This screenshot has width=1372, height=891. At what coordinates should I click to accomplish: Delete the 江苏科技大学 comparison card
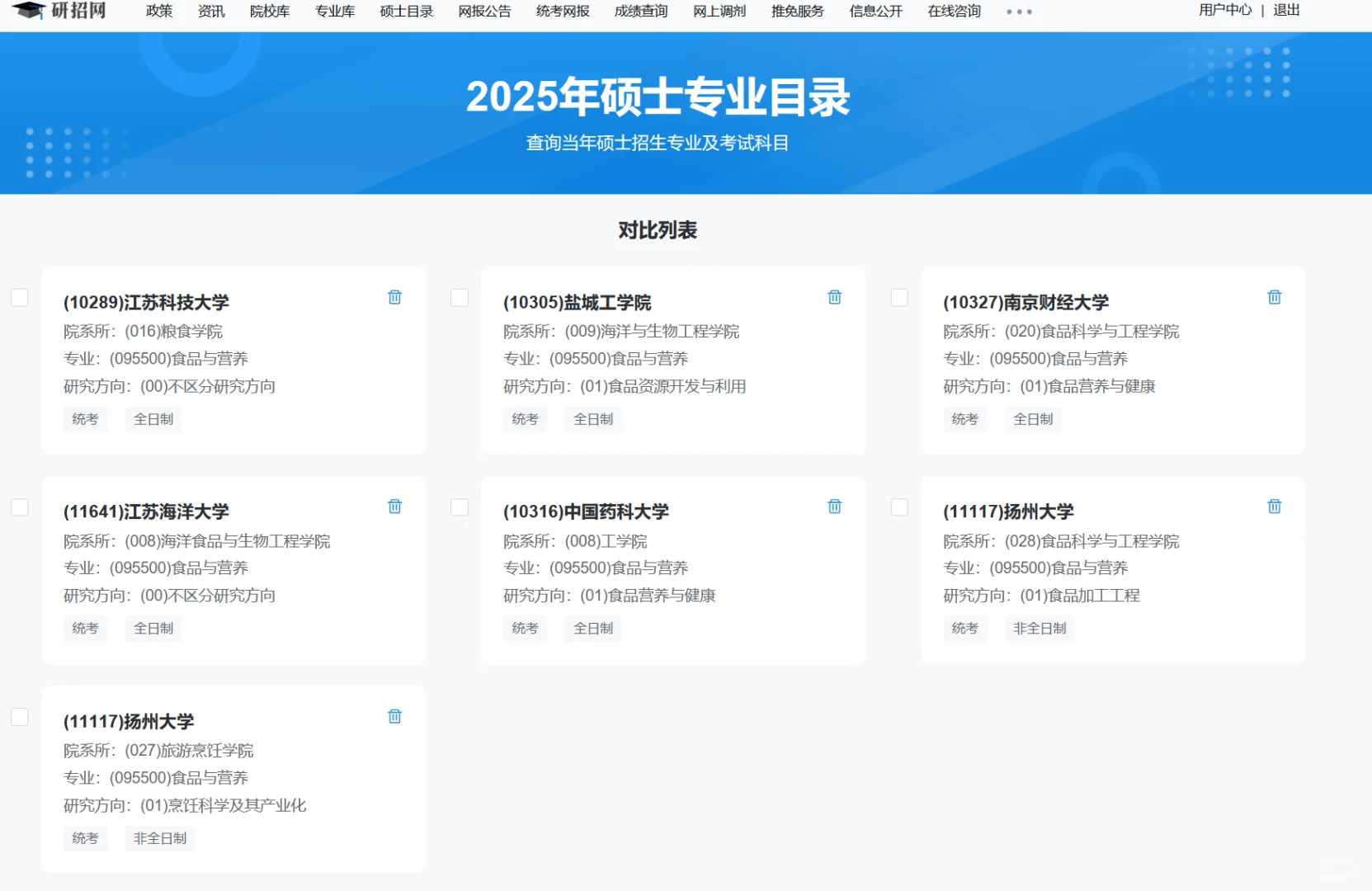394,297
